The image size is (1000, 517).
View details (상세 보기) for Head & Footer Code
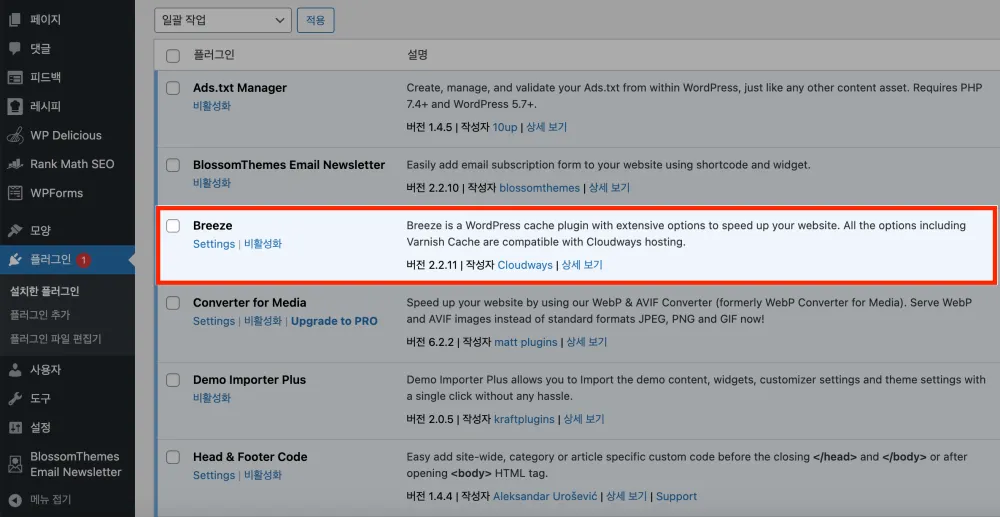(626, 496)
